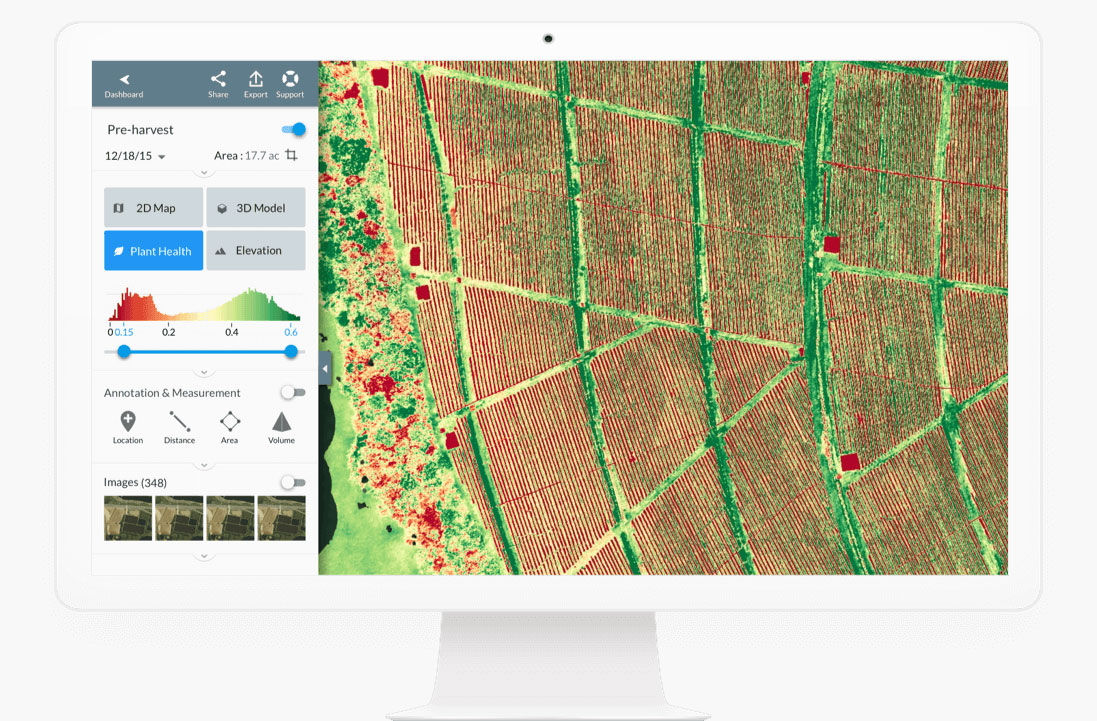Switch to the Elevation view
Image resolution: width=1097 pixels, height=721 pixels.
click(x=255, y=250)
